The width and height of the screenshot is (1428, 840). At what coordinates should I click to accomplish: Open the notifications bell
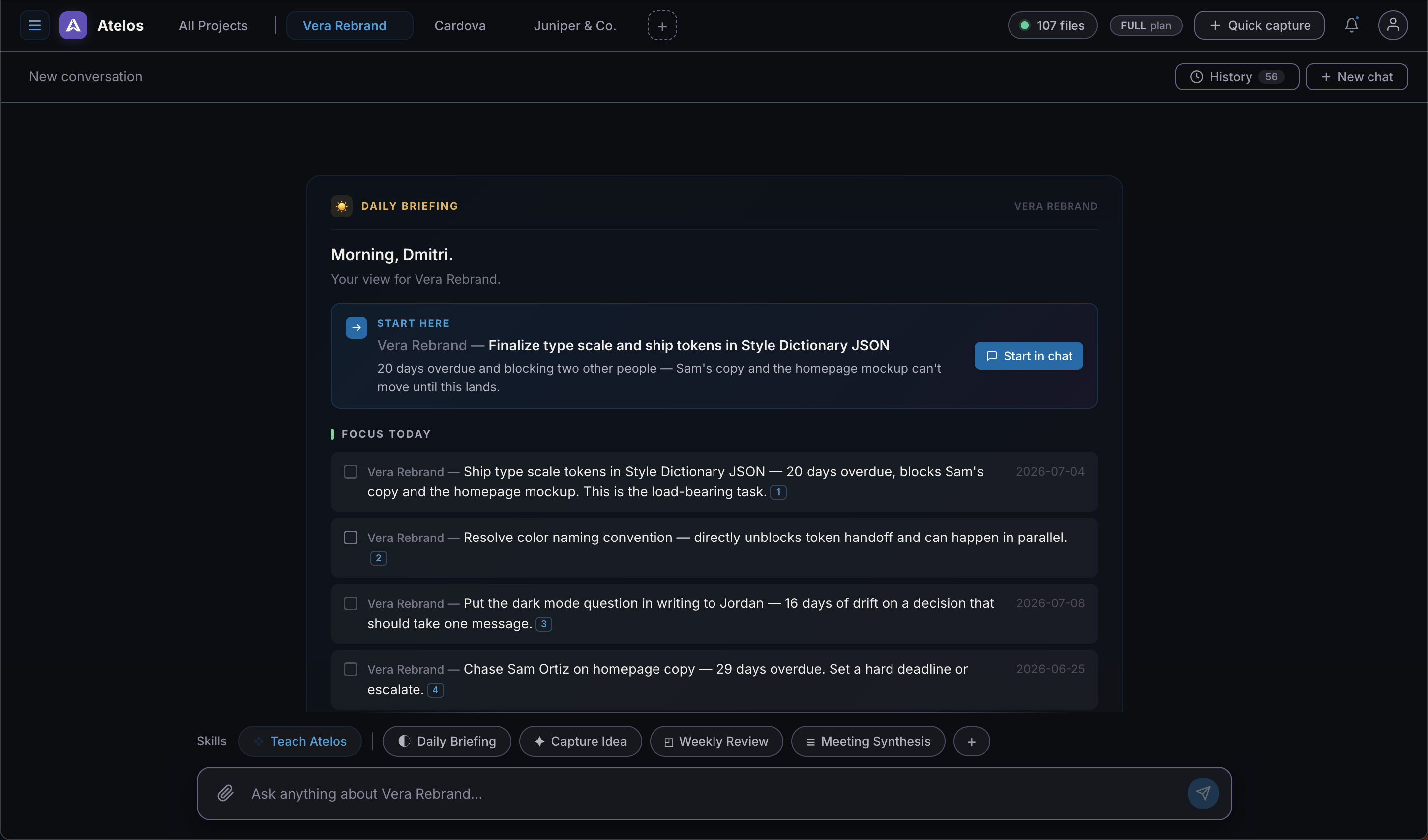(x=1352, y=25)
